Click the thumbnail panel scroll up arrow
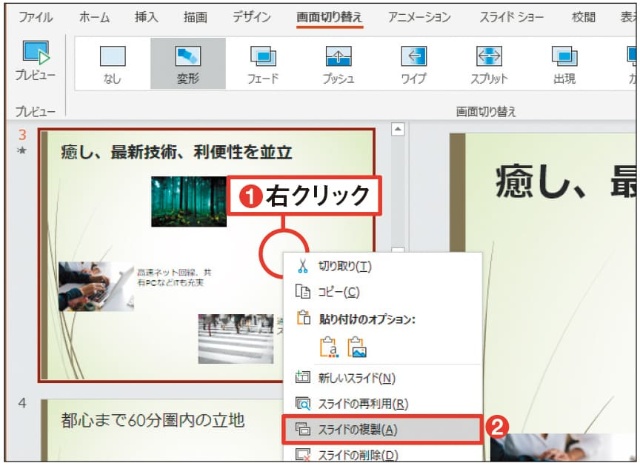 (x=398, y=129)
